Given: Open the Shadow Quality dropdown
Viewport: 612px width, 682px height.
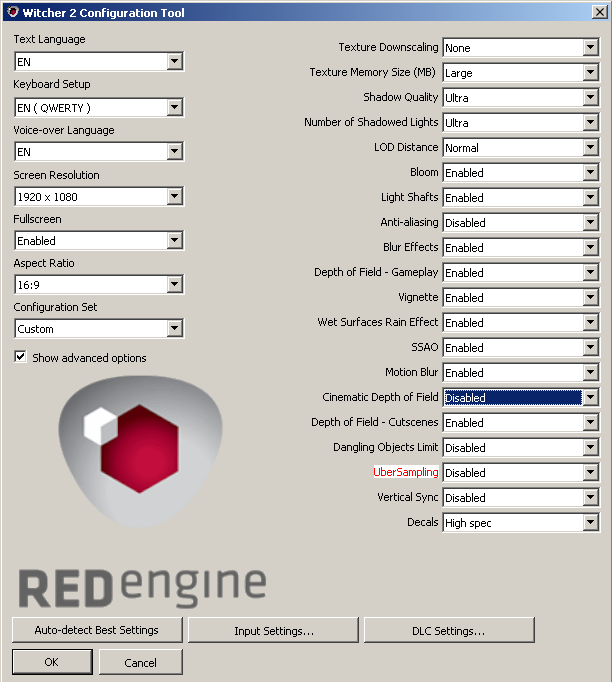Looking at the screenshot, I should (521, 97).
